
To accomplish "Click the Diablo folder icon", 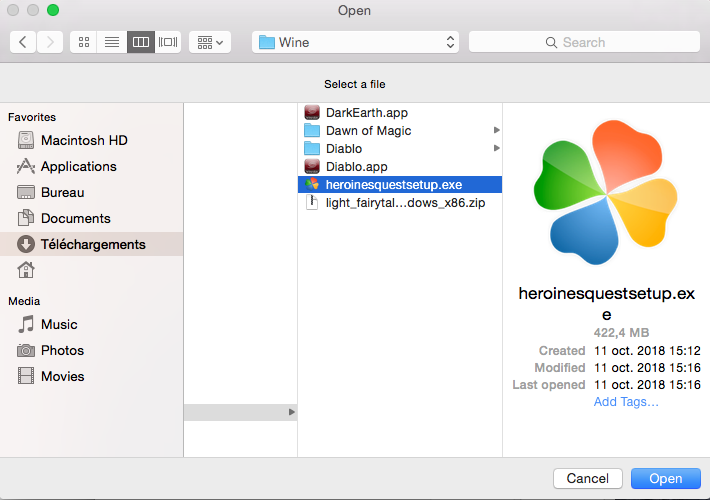I will [x=312, y=149].
